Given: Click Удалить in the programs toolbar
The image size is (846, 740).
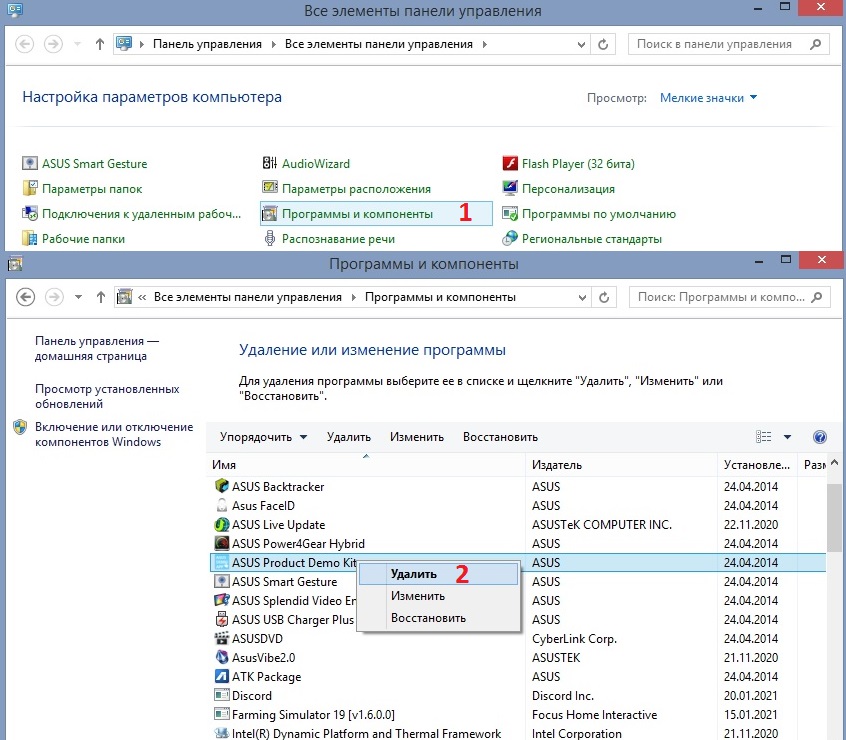Looking at the screenshot, I should coord(349,437).
